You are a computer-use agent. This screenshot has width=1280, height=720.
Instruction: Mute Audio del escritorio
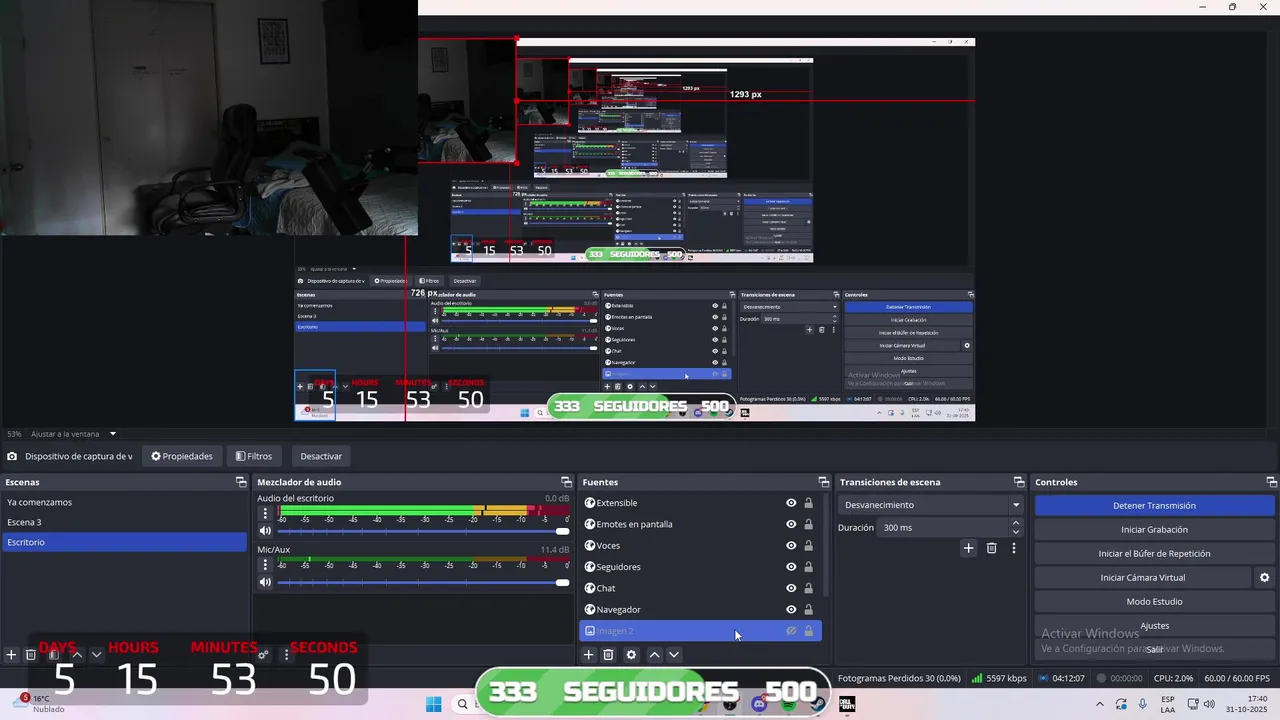(265, 531)
